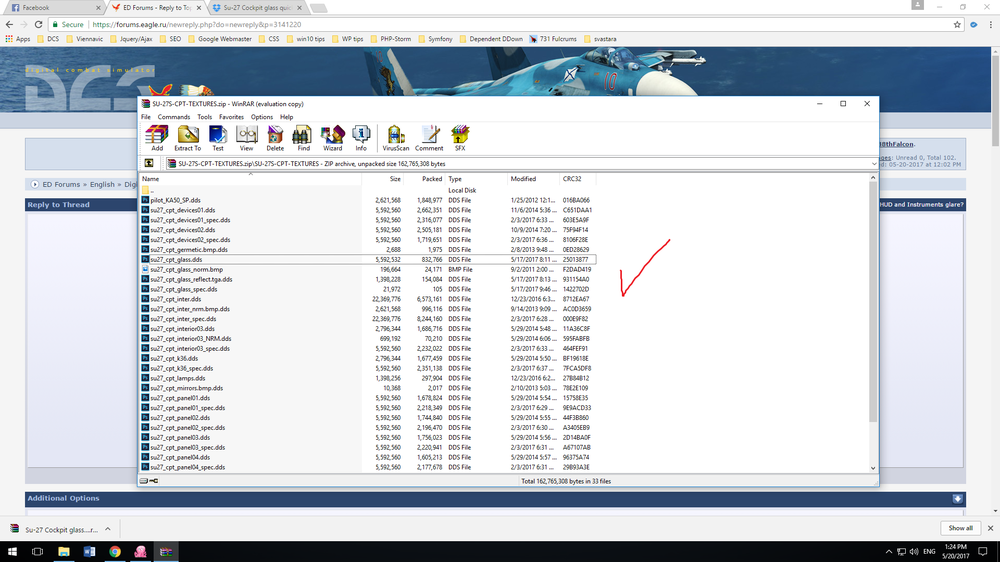Click the Extract To toolbar icon

point(188,138)
